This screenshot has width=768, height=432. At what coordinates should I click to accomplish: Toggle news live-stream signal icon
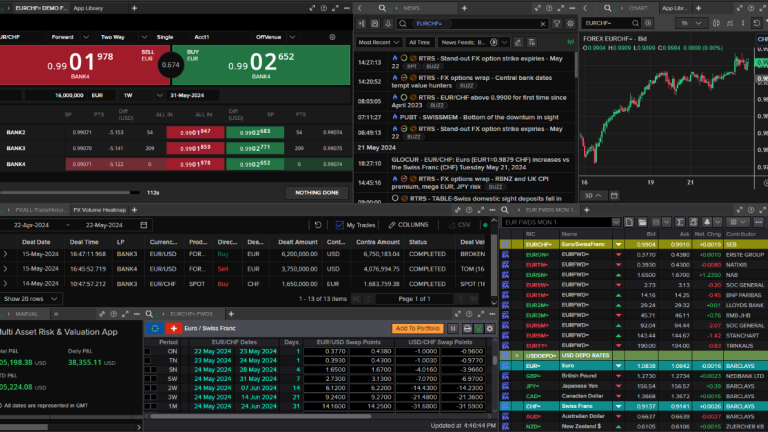coord(571,42)
